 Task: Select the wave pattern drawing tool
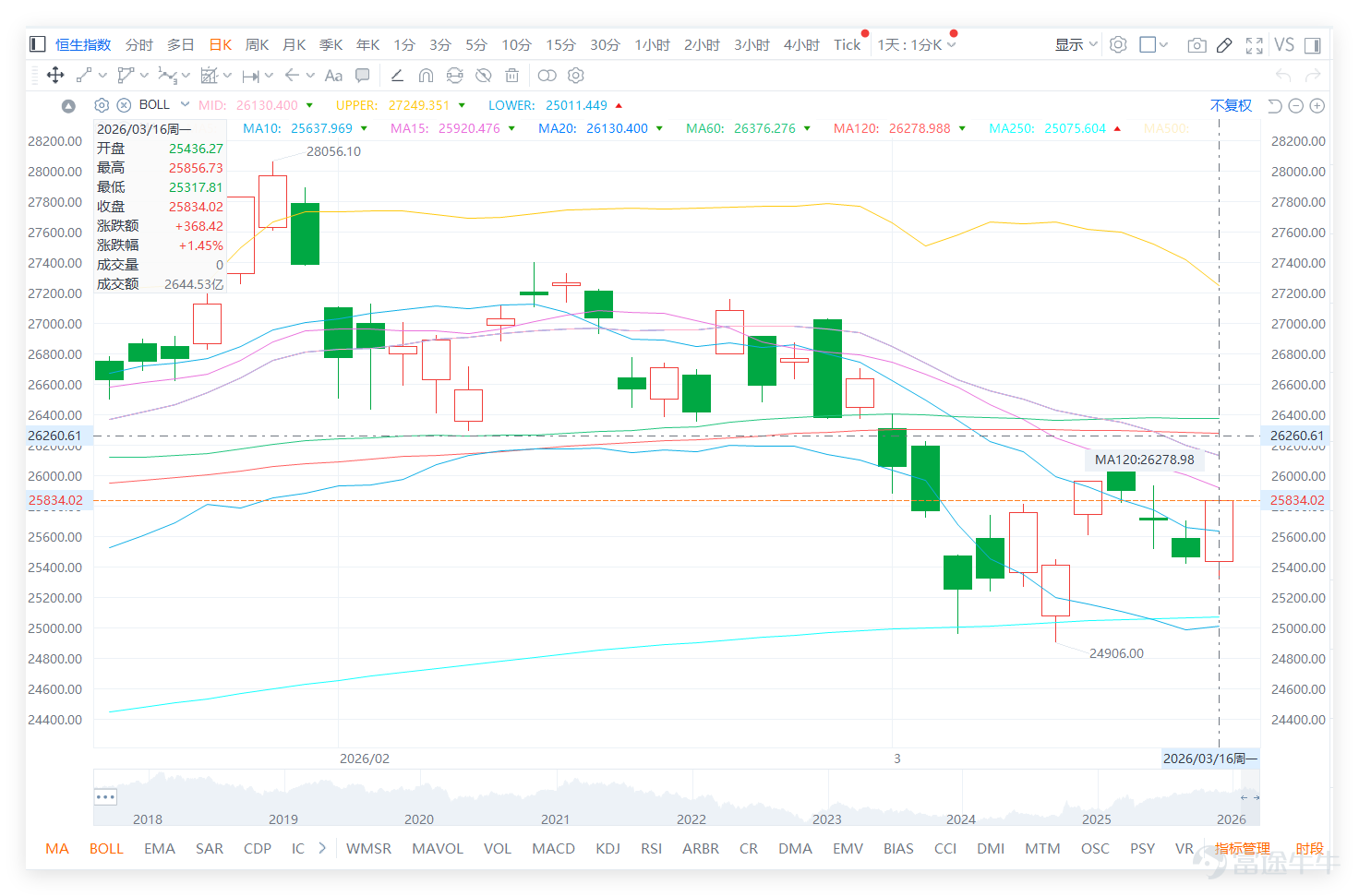tap(167, 76)
